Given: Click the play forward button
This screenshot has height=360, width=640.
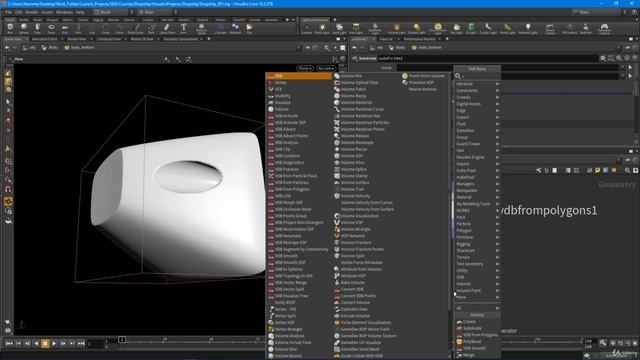Looking at the screenshot, I should (x=54, y=344).
